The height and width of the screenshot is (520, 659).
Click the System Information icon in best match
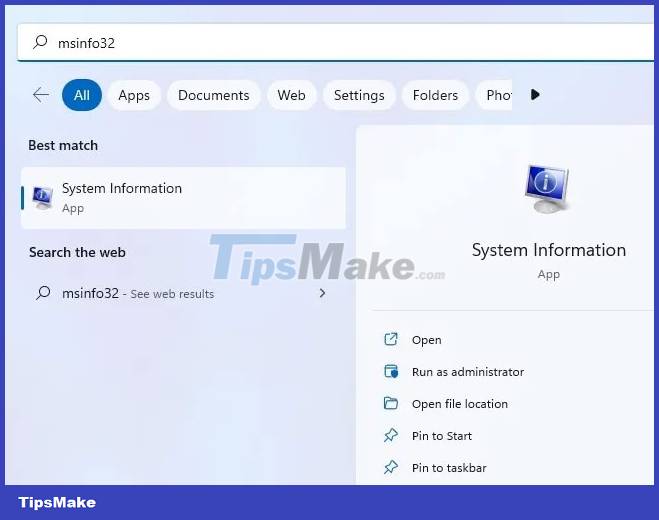(42, 198)
